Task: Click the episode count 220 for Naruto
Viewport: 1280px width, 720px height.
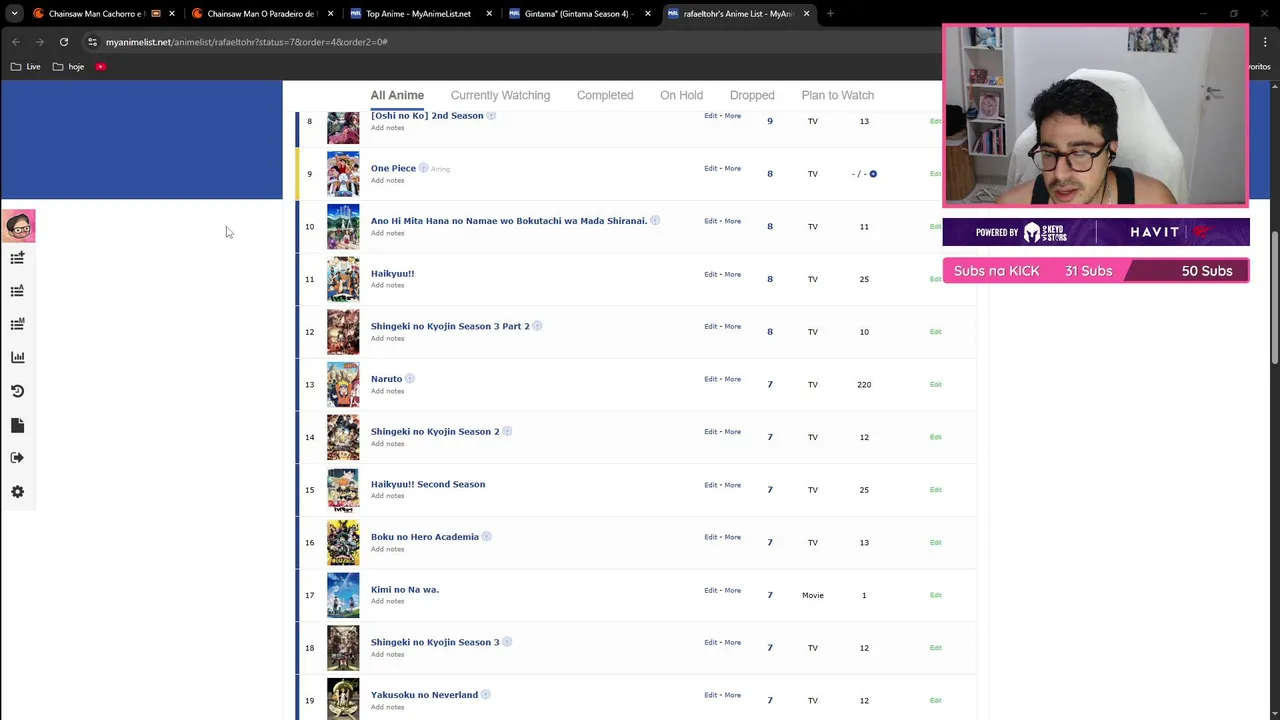Action: (864, 385)
